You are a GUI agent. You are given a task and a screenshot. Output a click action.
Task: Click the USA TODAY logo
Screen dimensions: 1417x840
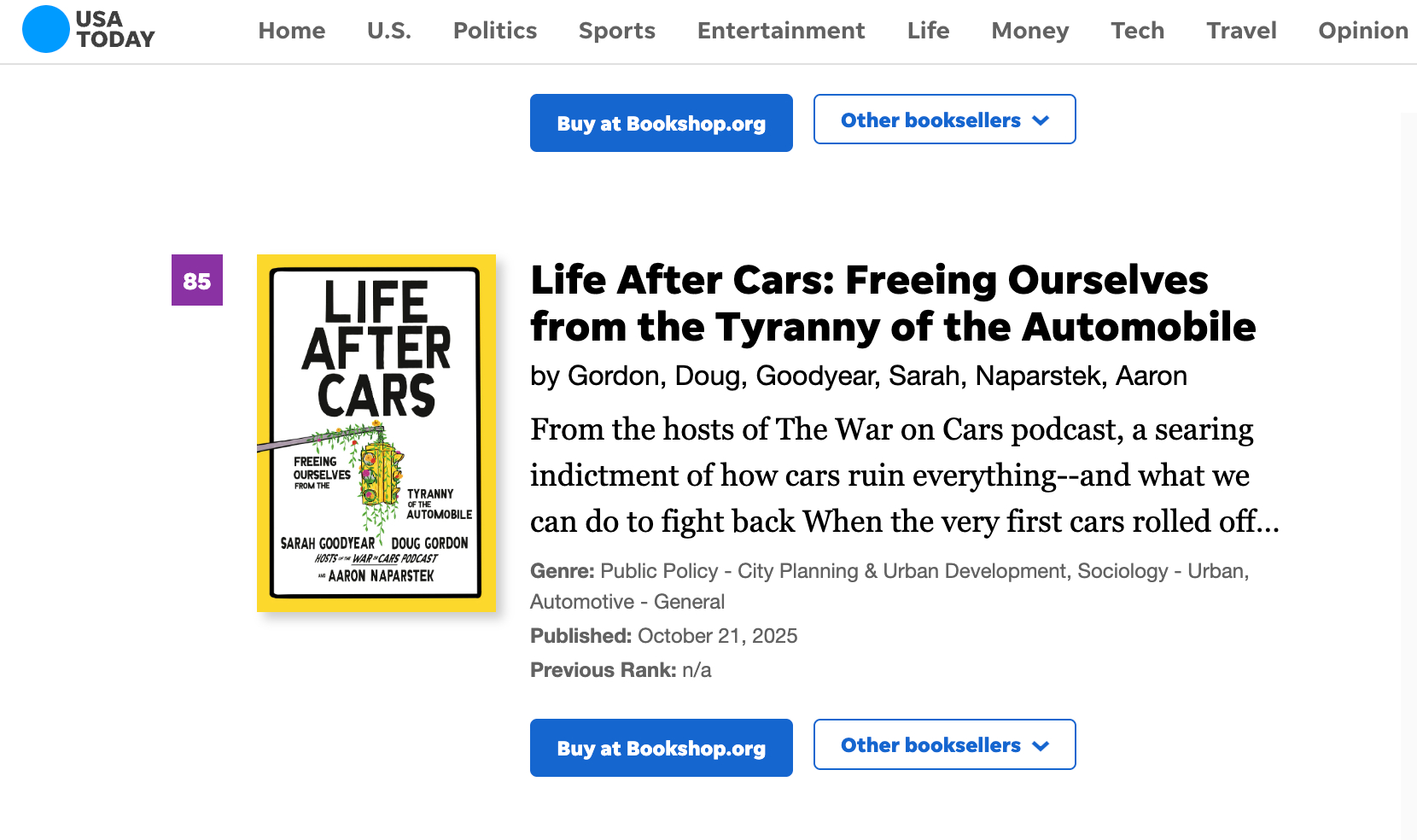point(89,29)
